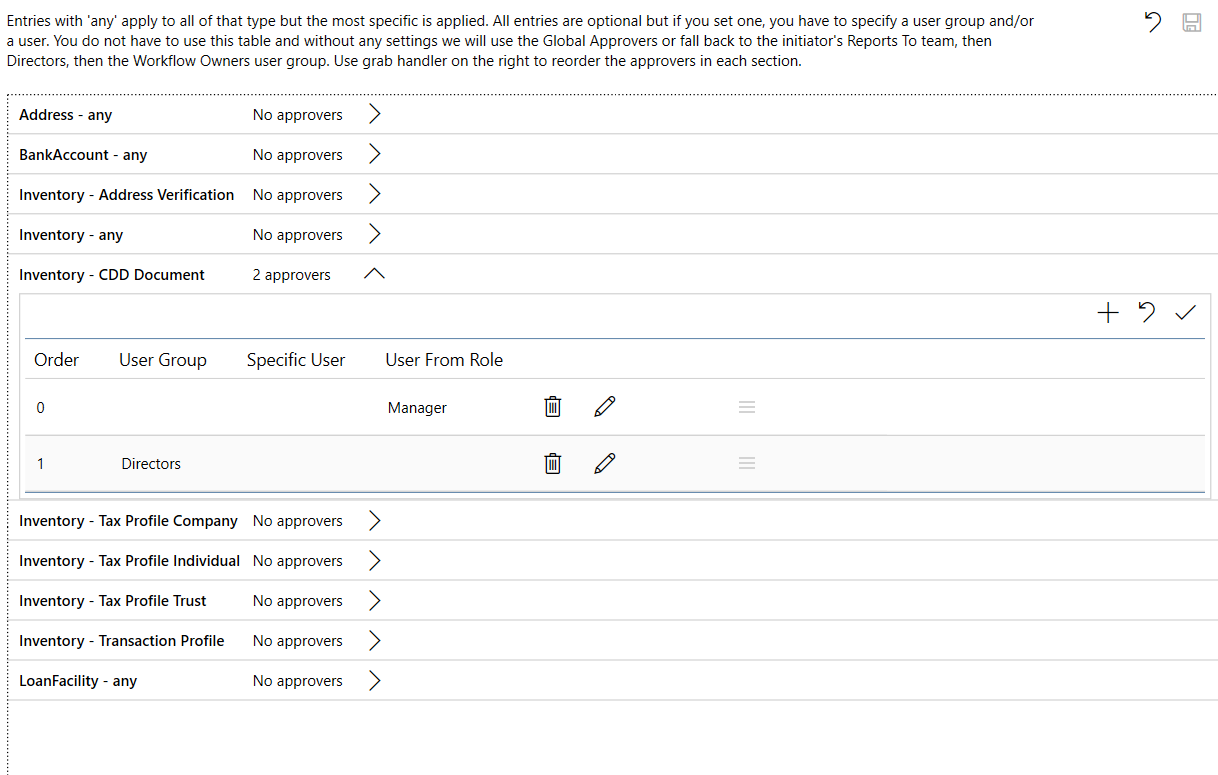Select Inventory - Tax Profile Trust label

(x=113, y=601)
